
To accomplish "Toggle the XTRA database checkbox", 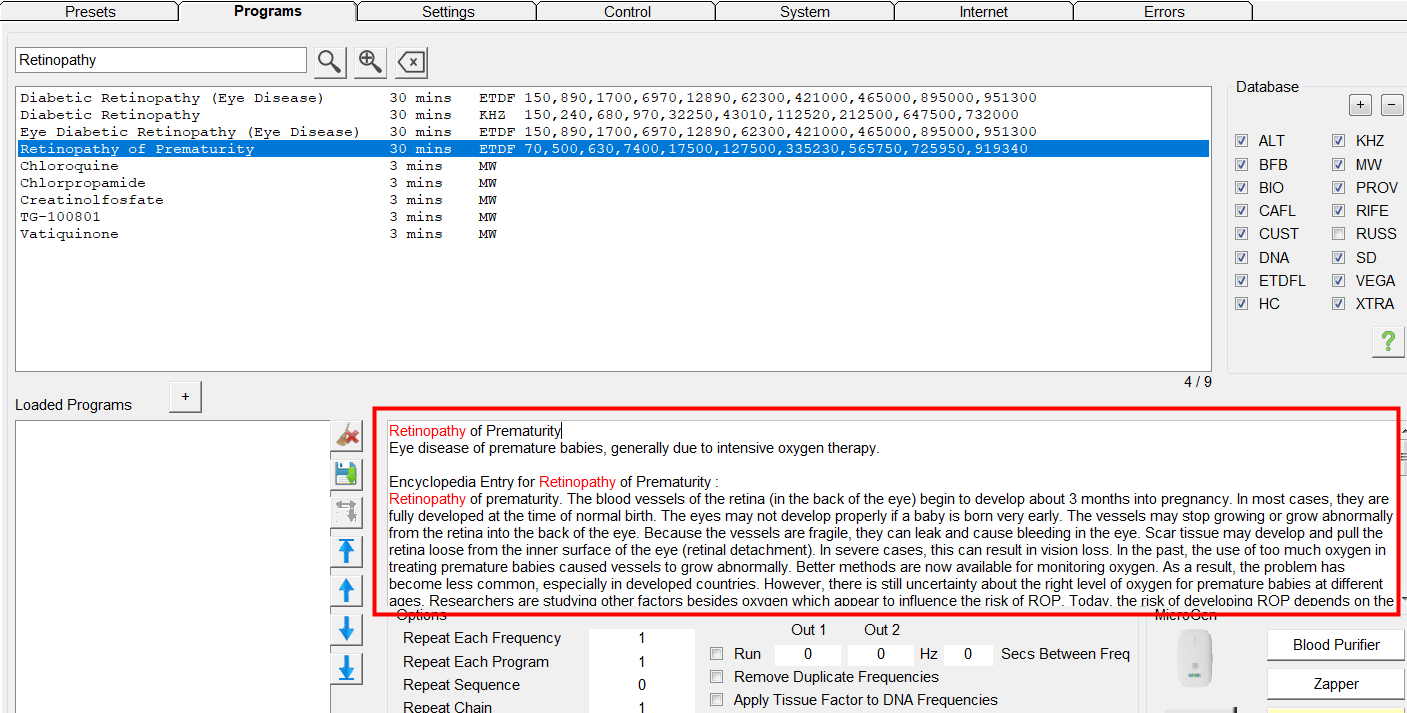I will [x=1339, y=304].
